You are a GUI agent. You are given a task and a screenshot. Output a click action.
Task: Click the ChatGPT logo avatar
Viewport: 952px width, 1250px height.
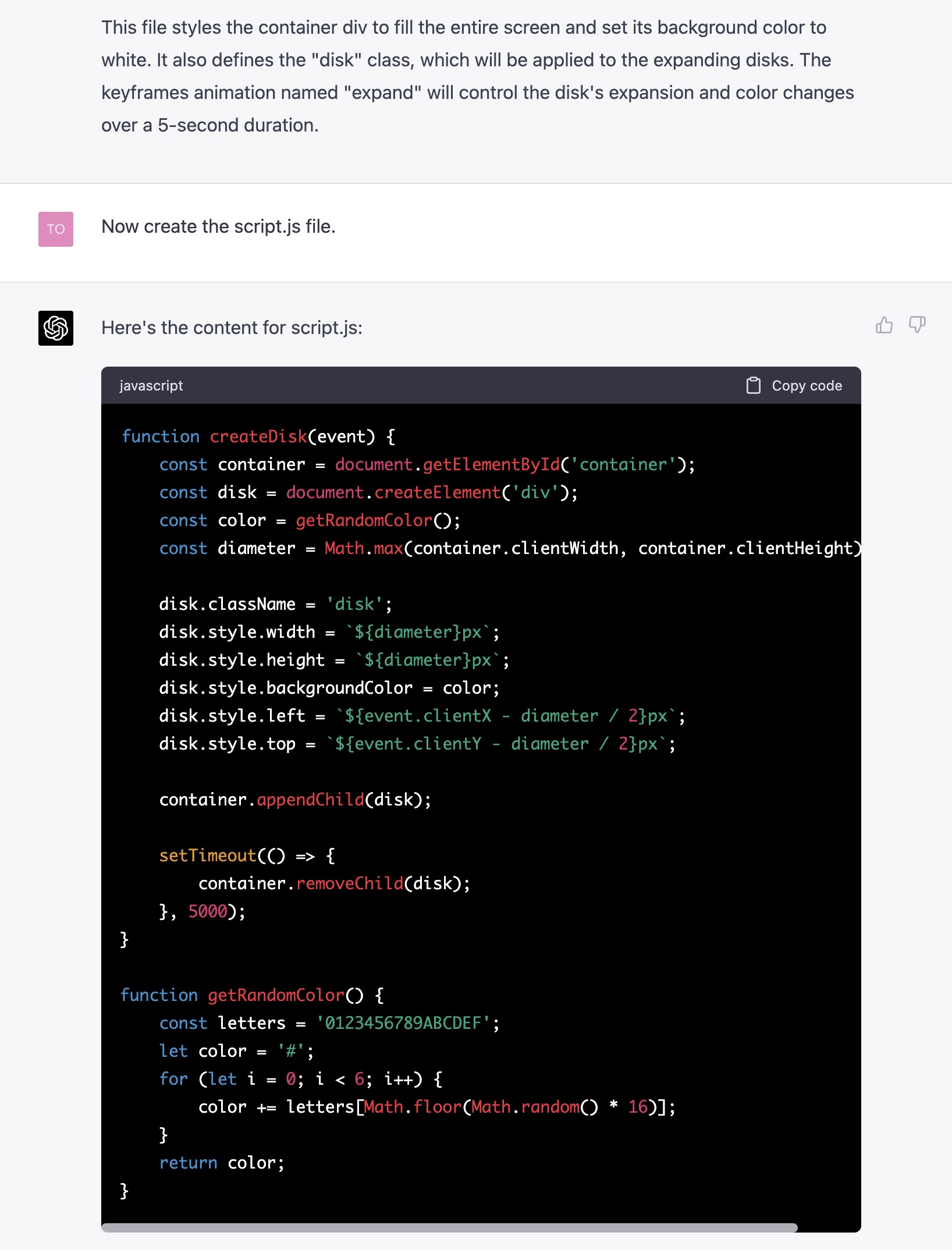[x=56, y=328]
